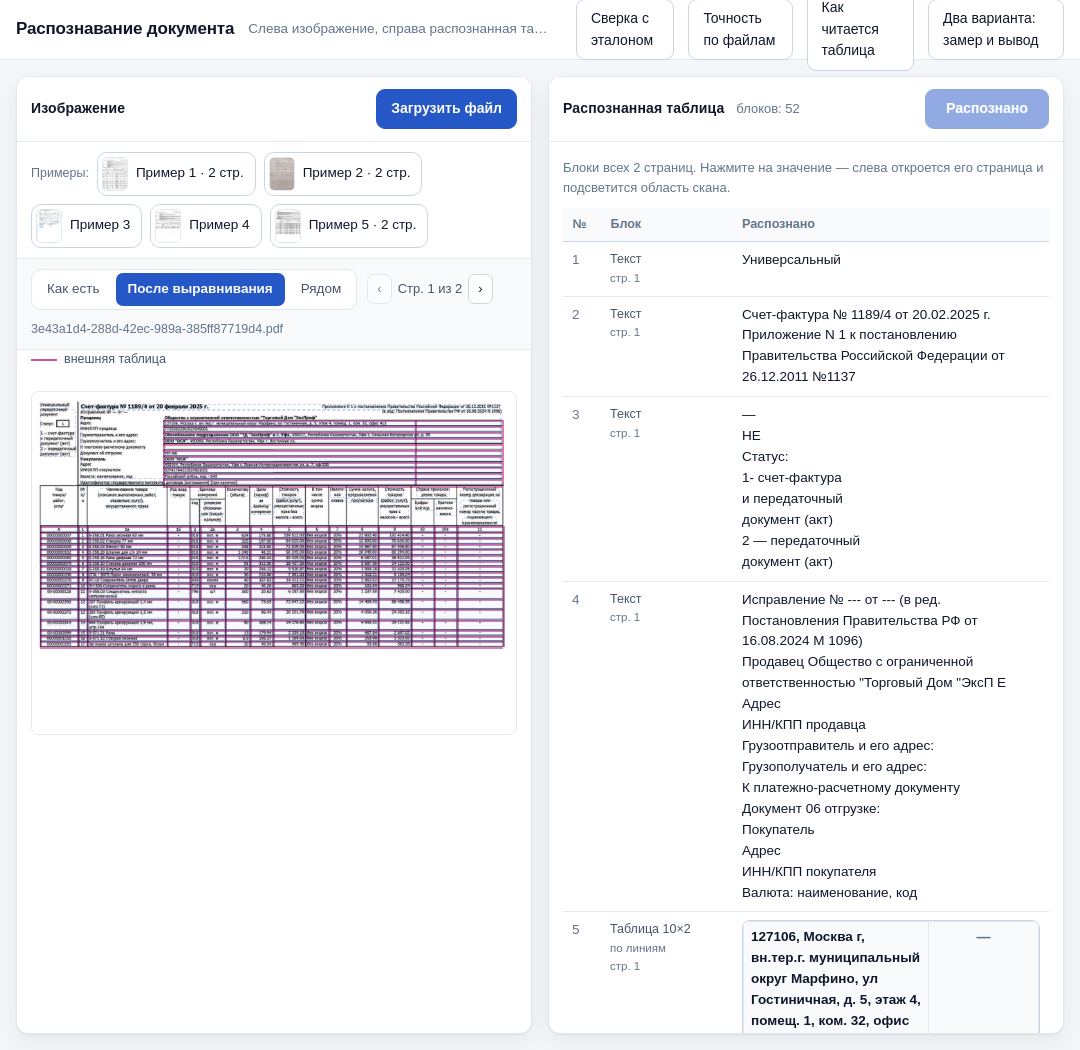Open the 'Сверка с эталоном' tab
1080x1050 pixels.
pyautogui.click(x=624, y=29)
